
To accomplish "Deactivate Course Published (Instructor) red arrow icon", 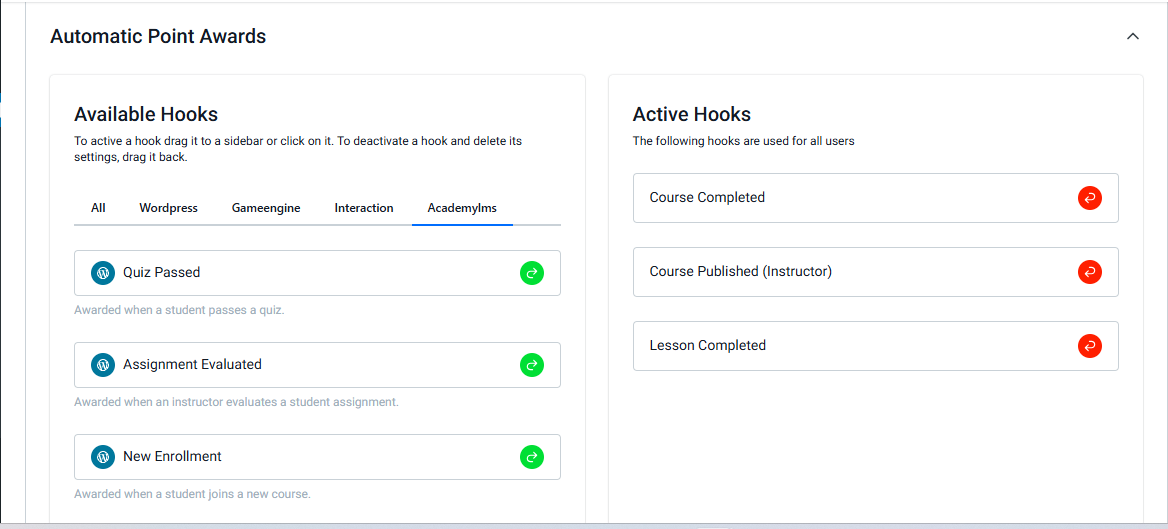I will 1090,272.
